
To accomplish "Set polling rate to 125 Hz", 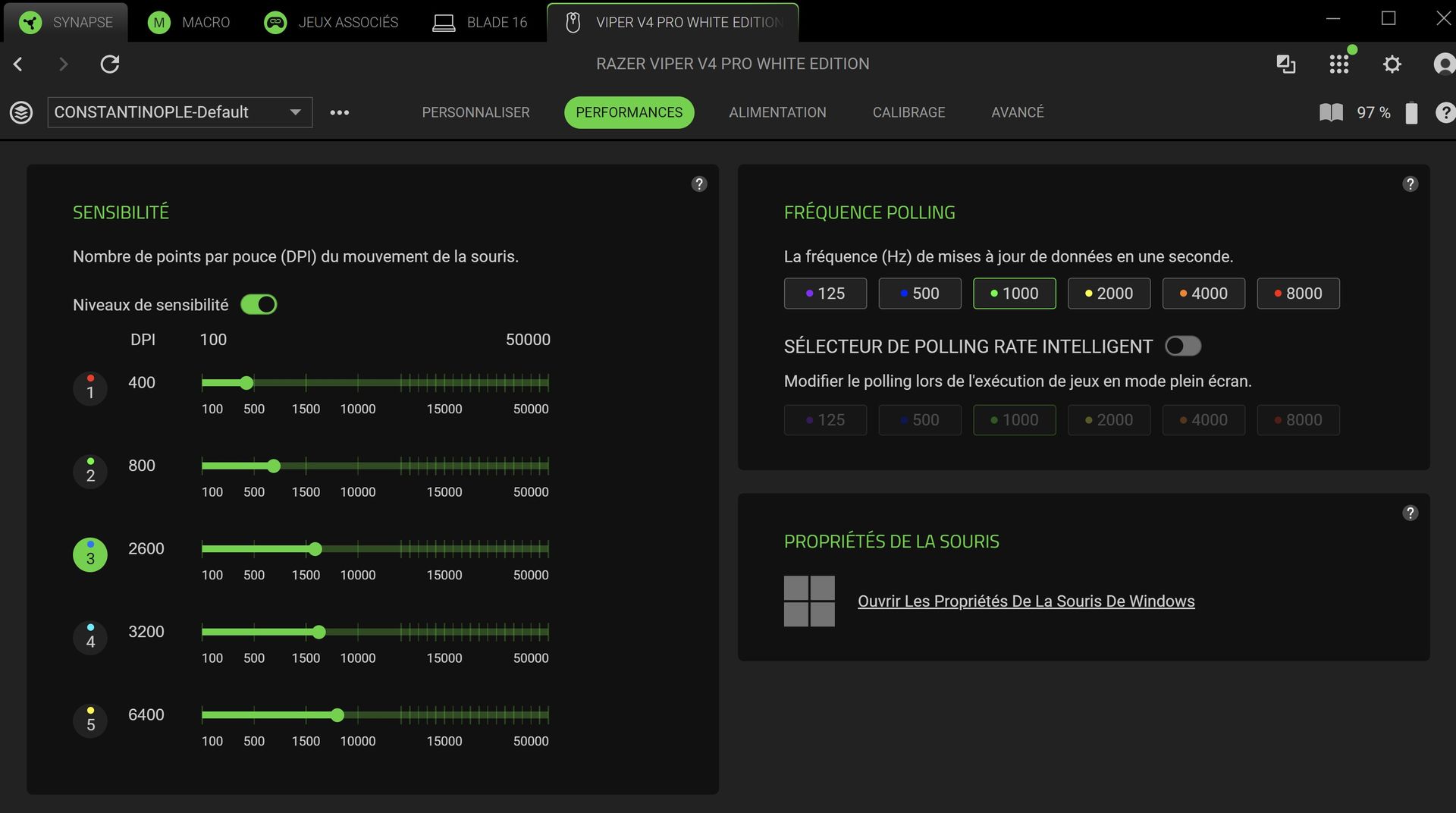I will pos(825,293).
